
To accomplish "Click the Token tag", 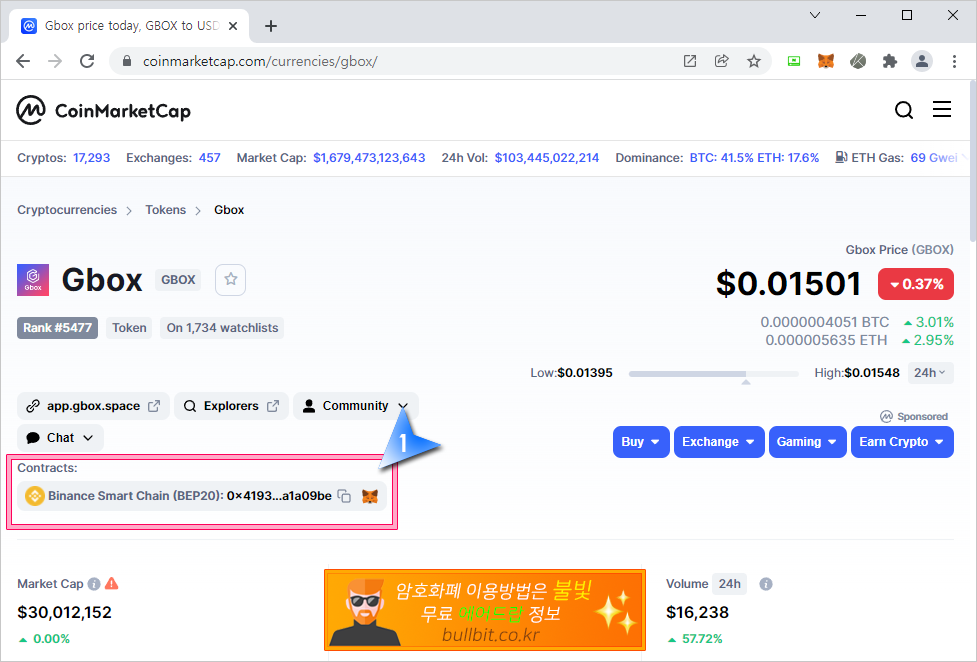I will point(129,328).
